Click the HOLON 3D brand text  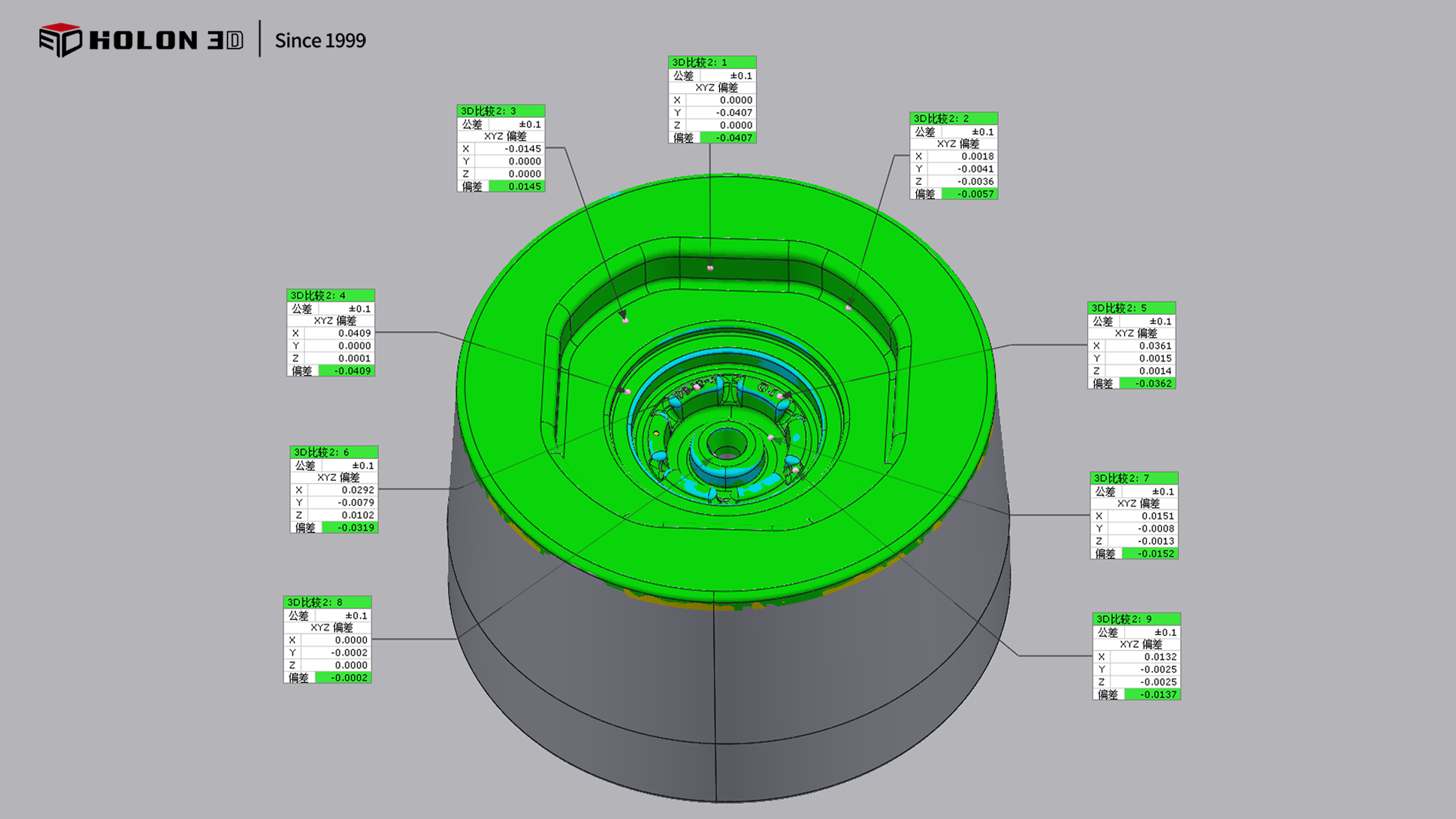[x=166, y=40]
